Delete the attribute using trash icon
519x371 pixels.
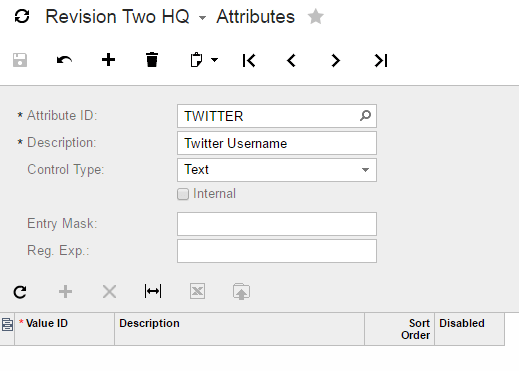152,60
